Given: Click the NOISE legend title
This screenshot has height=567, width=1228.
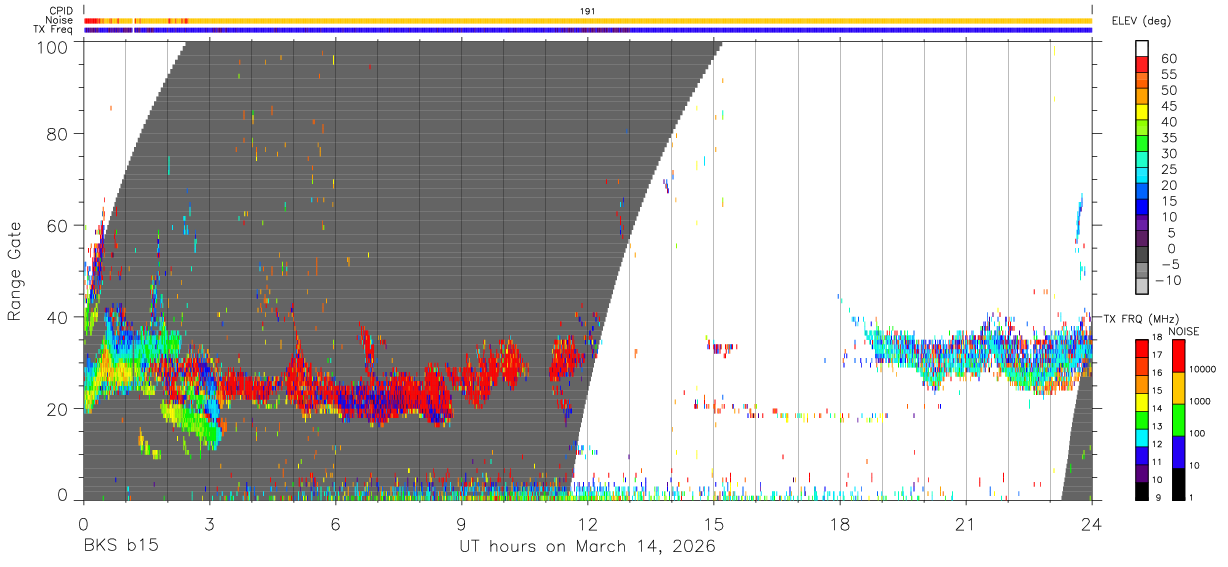Looking at the screenshot, I should [x=1183, y=331].
